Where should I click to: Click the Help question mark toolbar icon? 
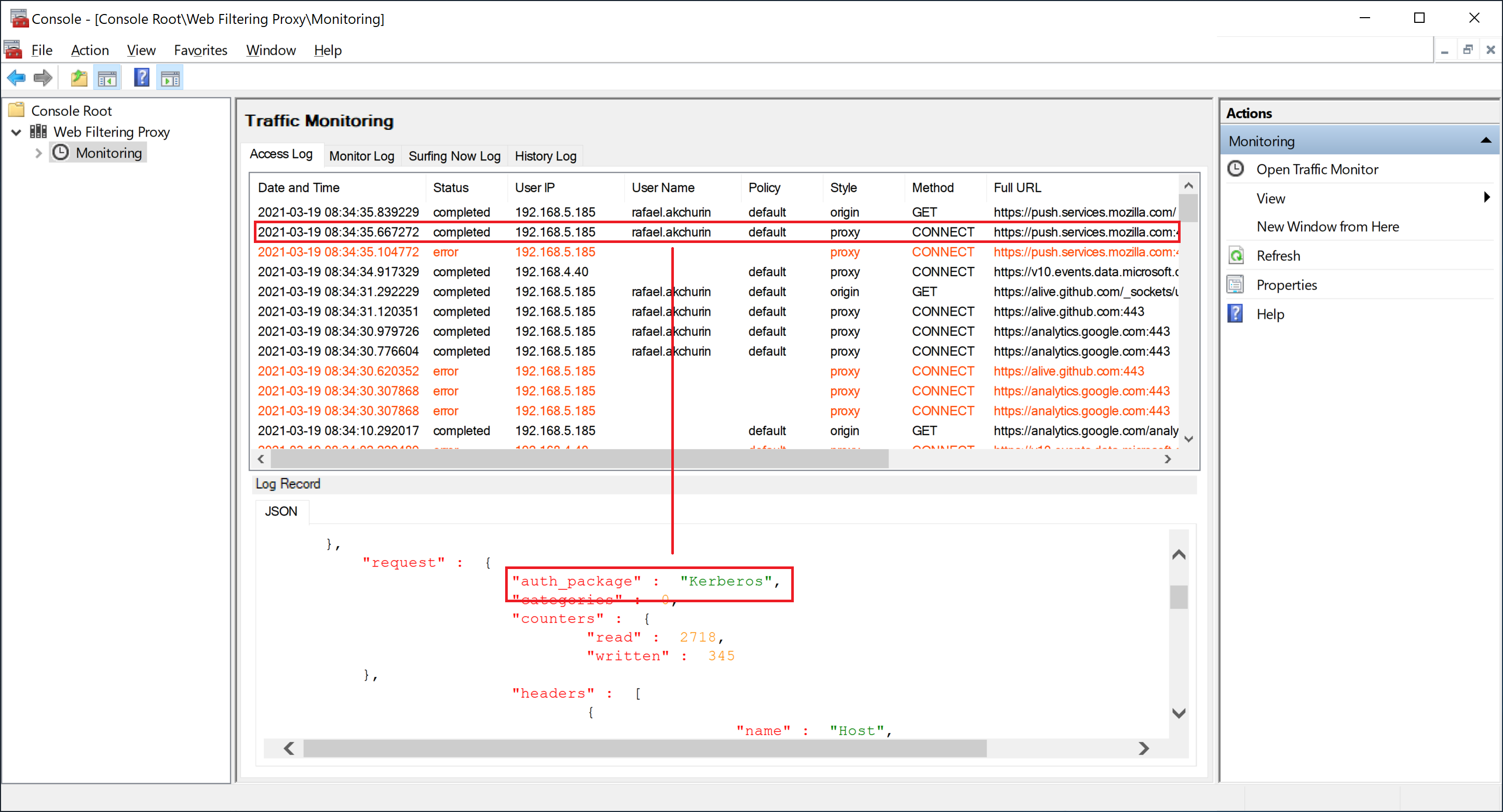(x=141, y=77)
